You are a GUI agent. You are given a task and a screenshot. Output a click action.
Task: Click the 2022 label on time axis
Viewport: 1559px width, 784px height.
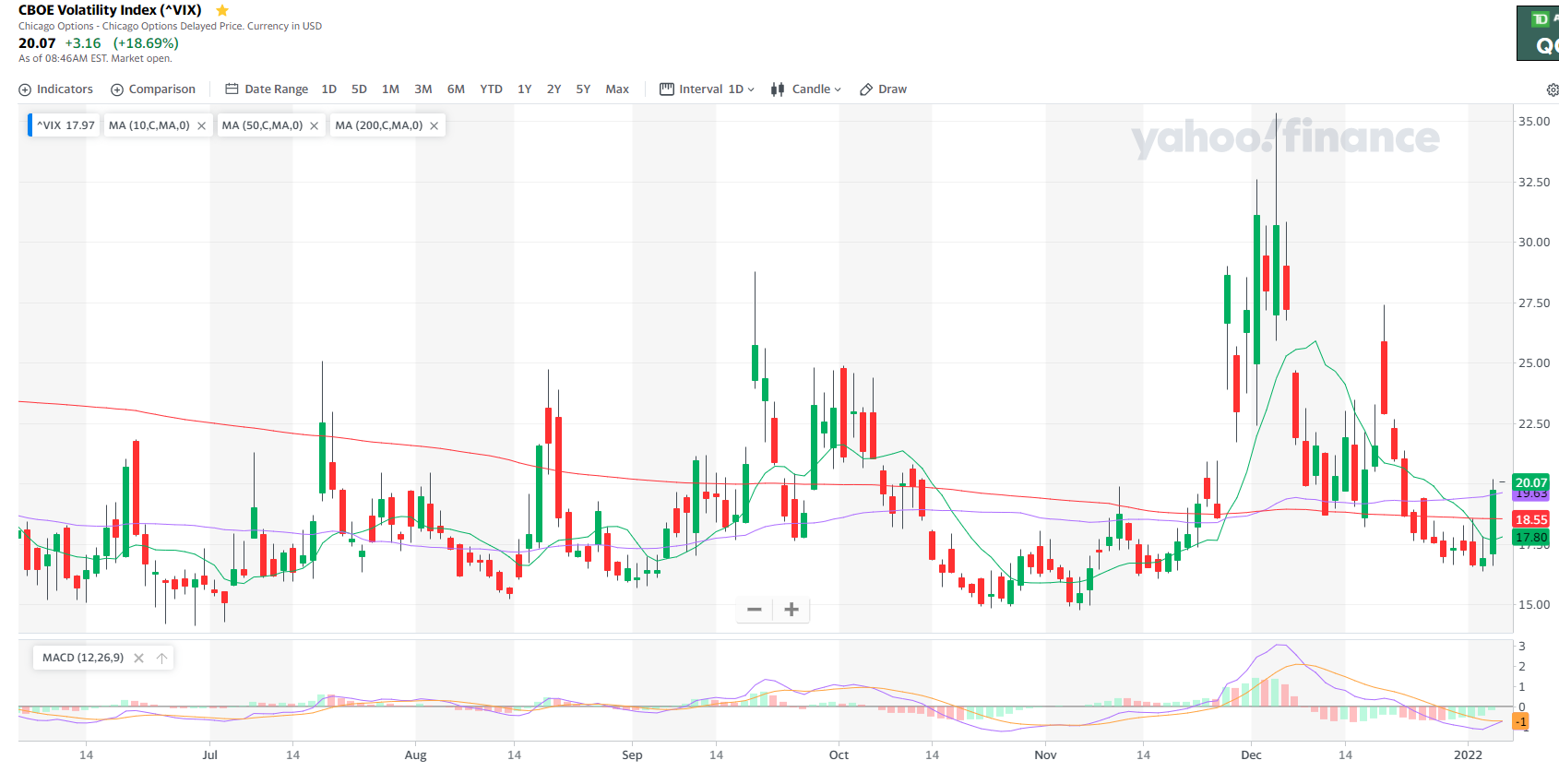coord(1468,754)
